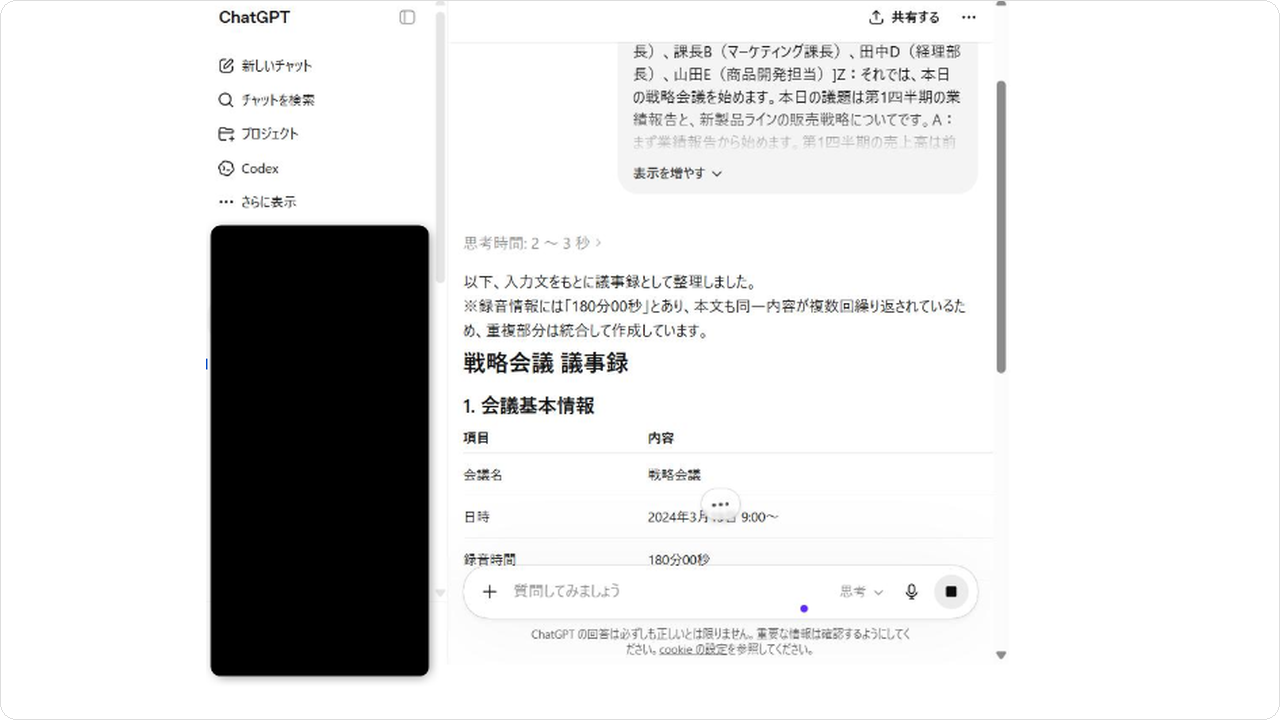
Task: Open the three-dot options menu at top
Action: [968, 17]
